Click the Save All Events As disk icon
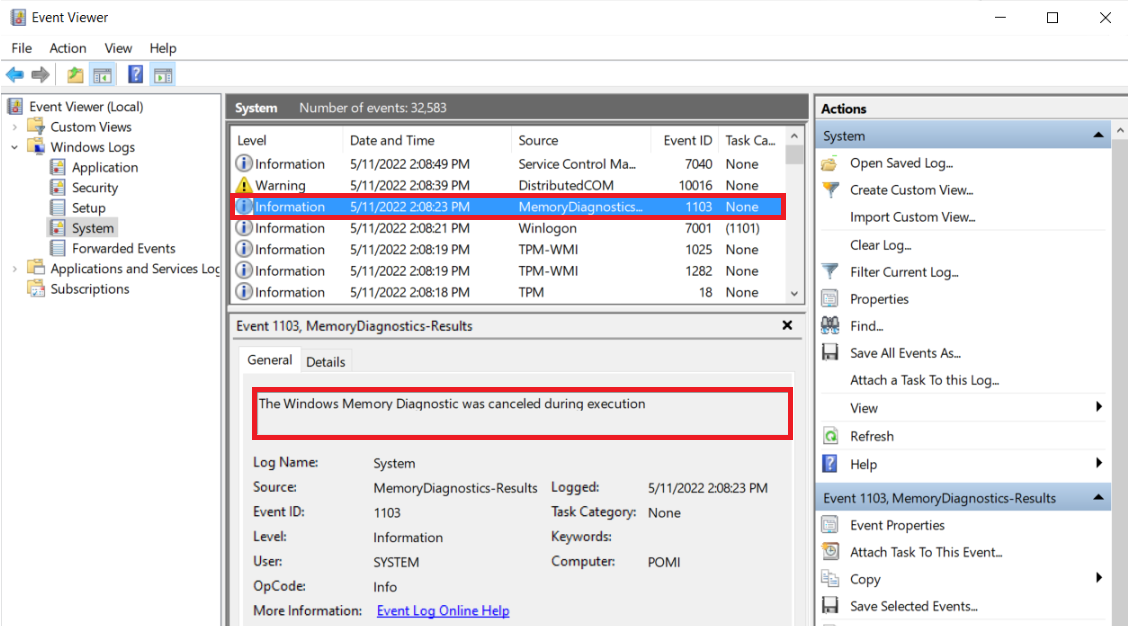 [x=830, y=353]
